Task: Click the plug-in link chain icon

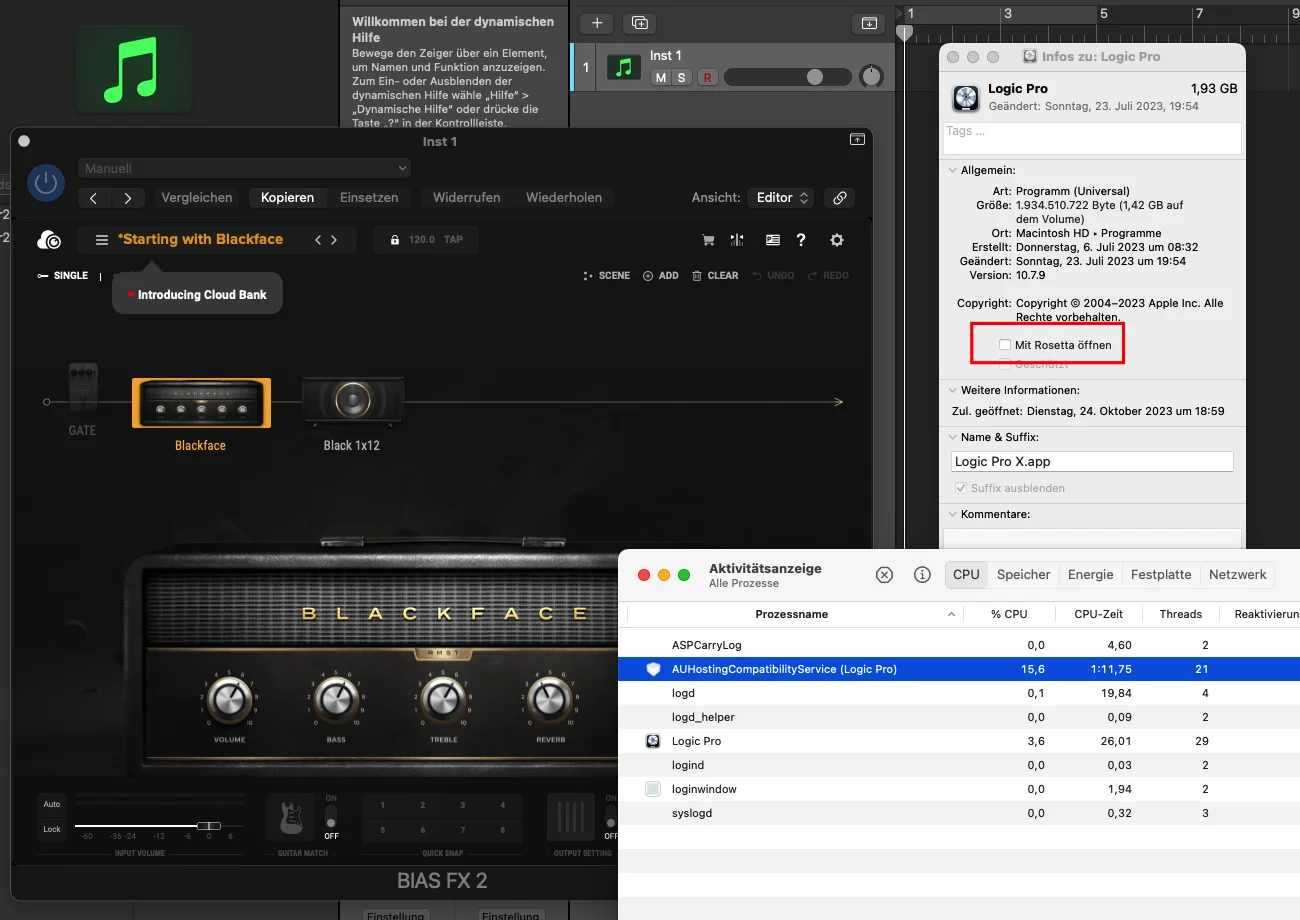Action: pos(840,198)
